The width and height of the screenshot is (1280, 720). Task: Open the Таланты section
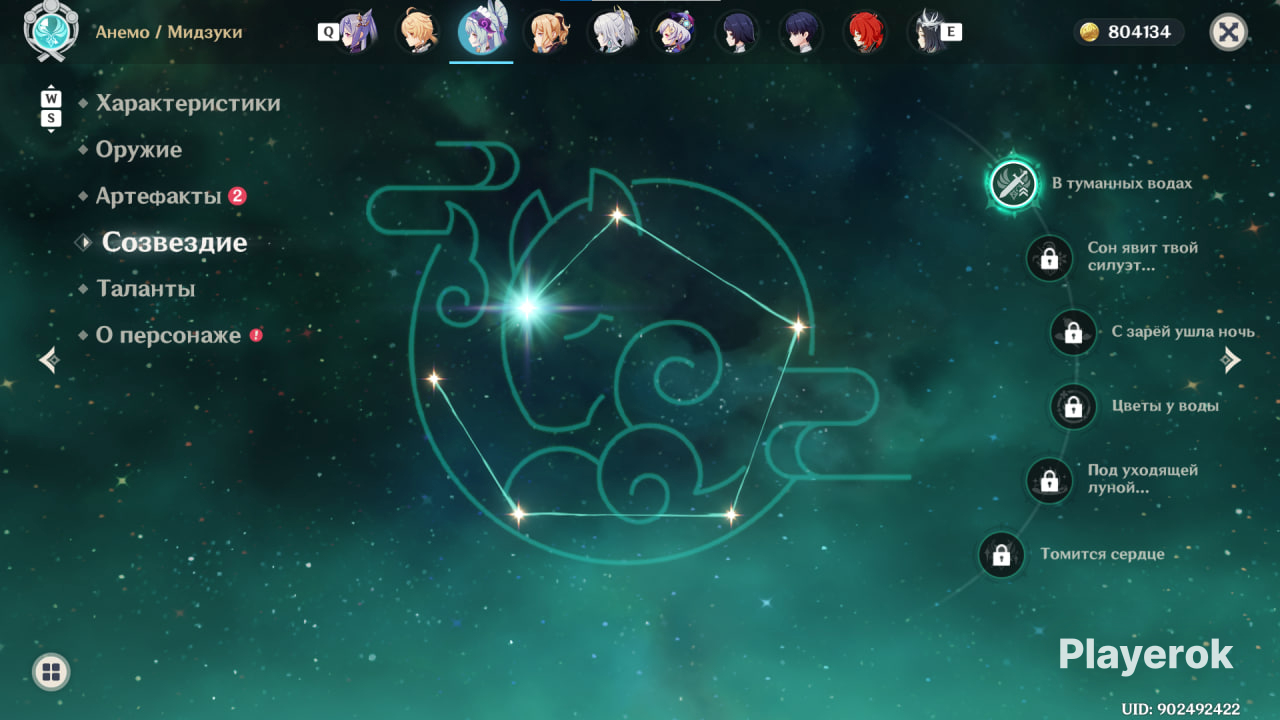(145, 289)
